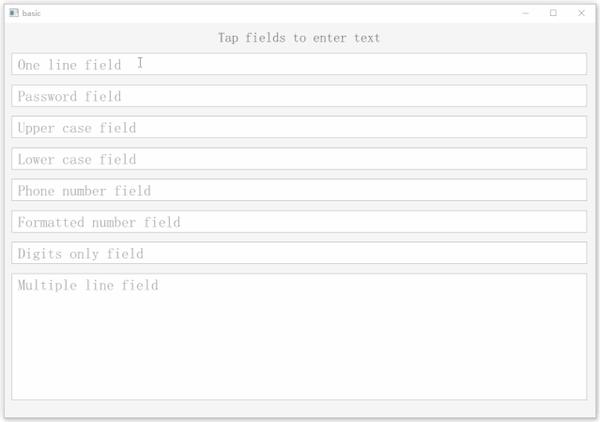Screen dimensions: 600x422
Task: Click the "Phone number field" placeholder text
Action: pos(84,190)
